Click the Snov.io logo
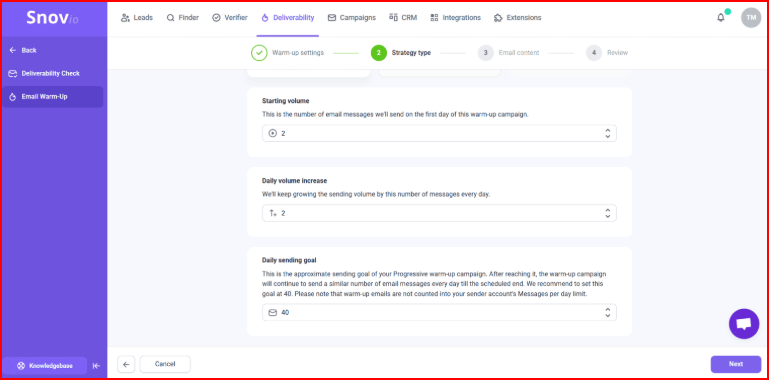Viewport: 769px width, 380px height. (52, 19)
